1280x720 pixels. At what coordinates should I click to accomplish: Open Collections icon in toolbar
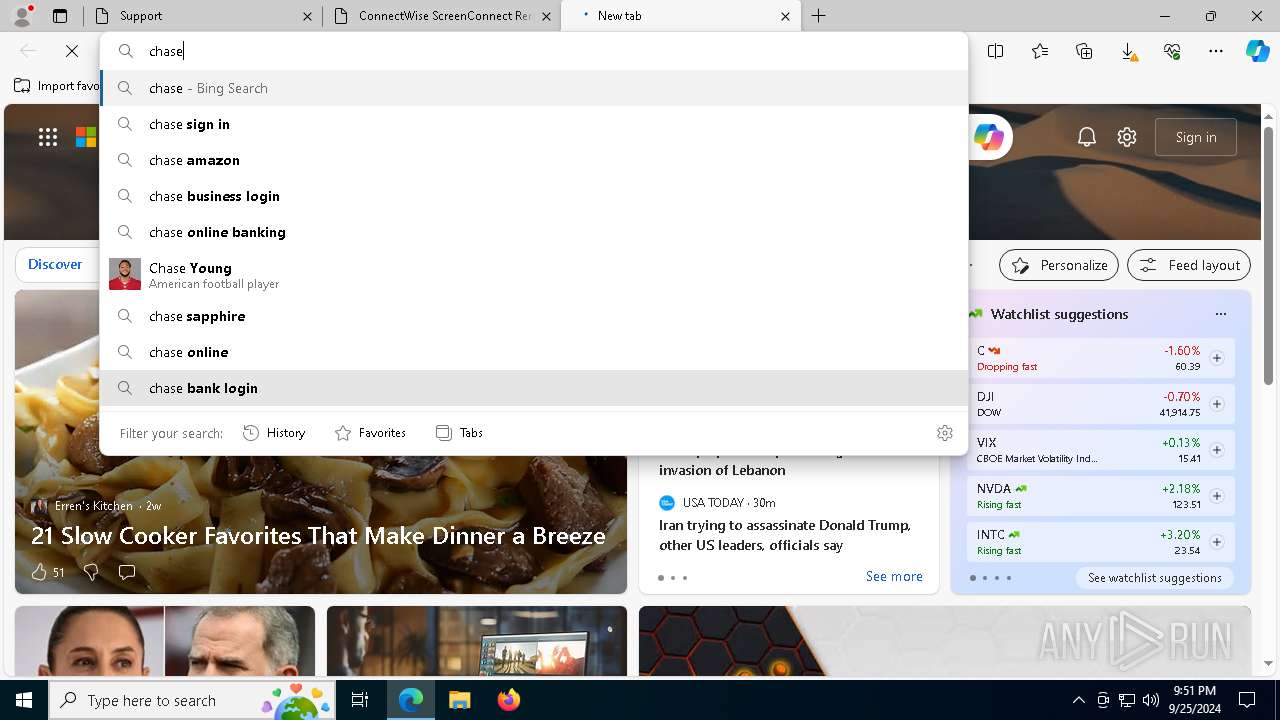pyautogui.click(x=1084, y=51)
